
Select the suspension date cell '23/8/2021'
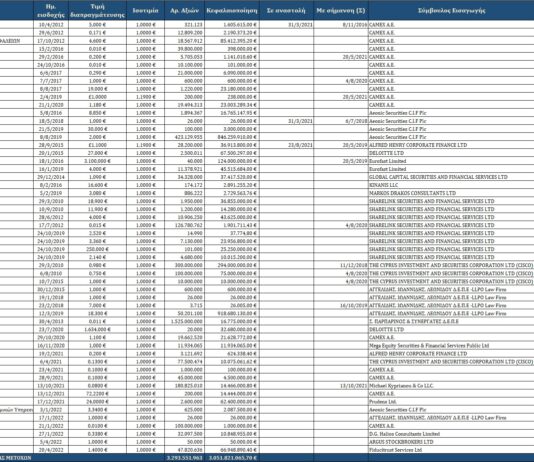tap(286, 145)
